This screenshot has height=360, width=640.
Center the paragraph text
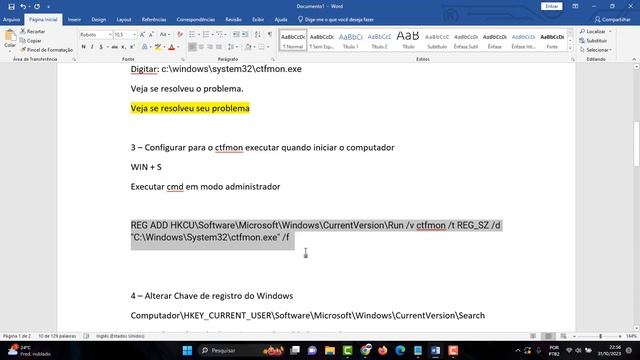click(x=201, y=47)
